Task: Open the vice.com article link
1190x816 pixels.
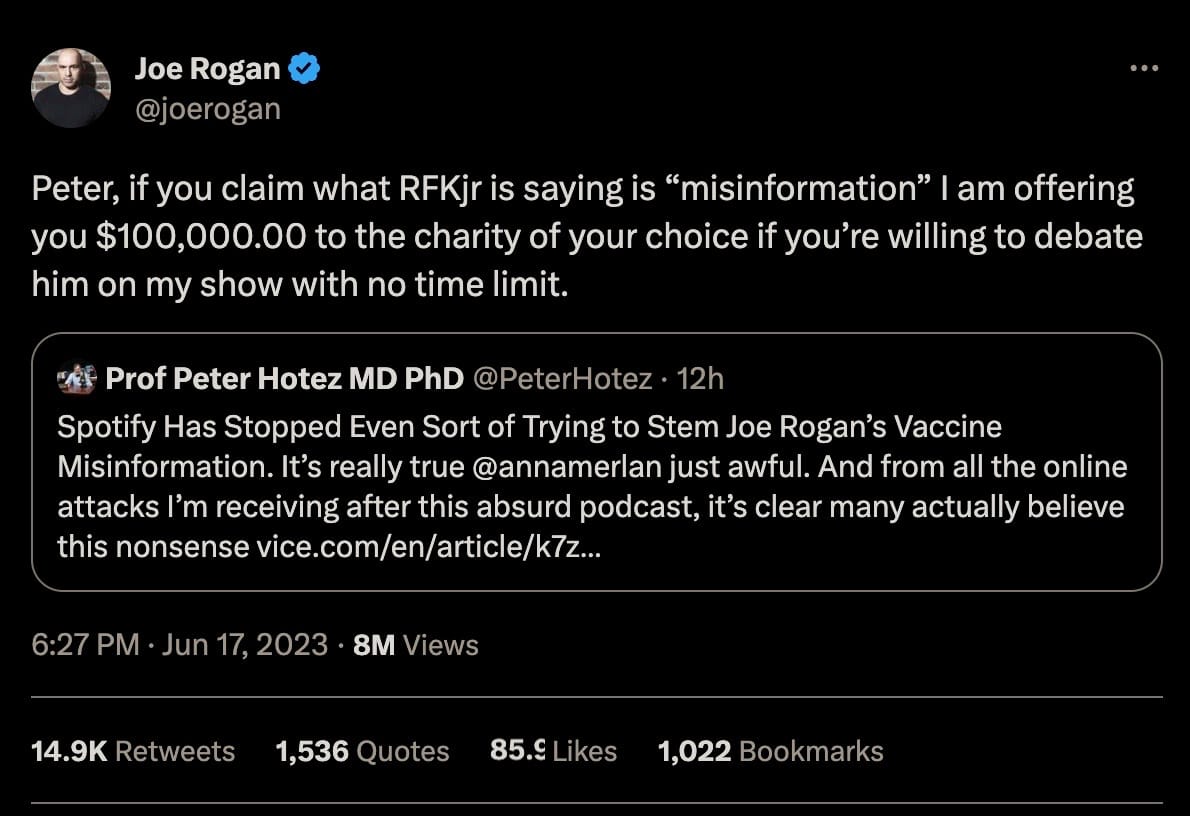Action: point(429,546)
